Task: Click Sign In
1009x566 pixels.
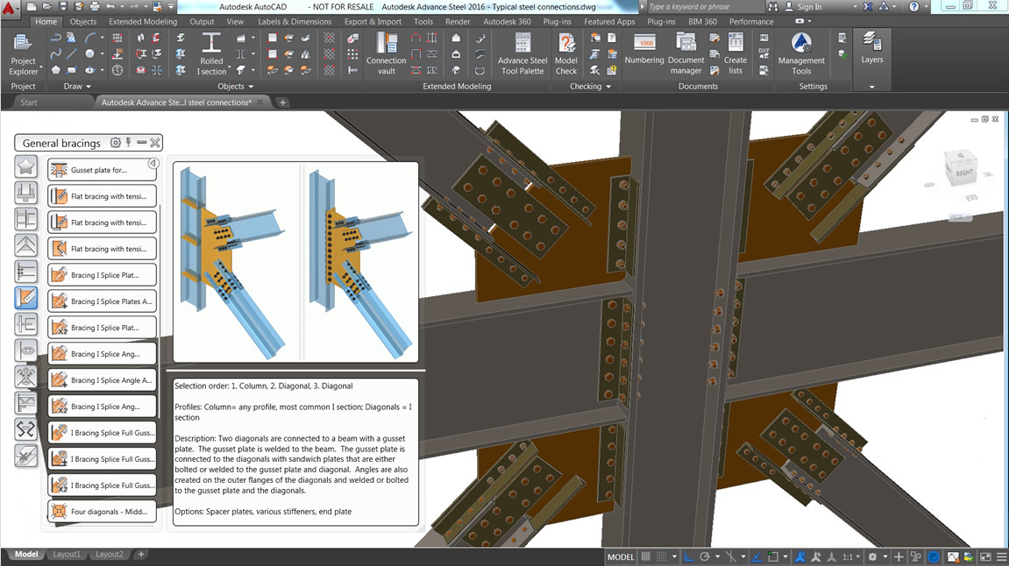Action: tap(808, 7)
